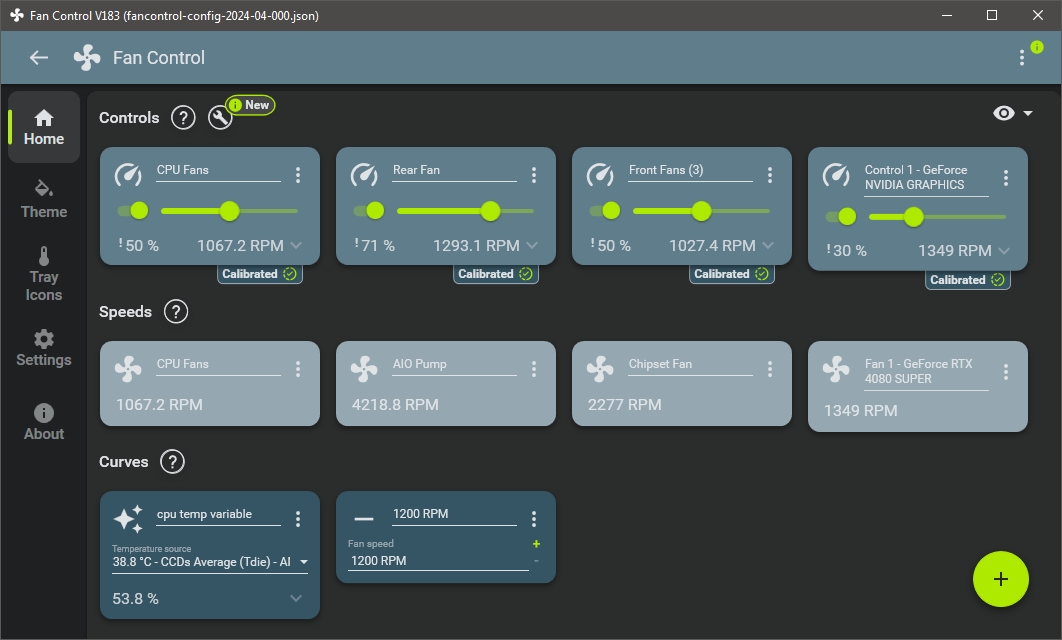
Task: Click the fan icon on the AIO Pump speed card
Action: (x=363, y=370)
